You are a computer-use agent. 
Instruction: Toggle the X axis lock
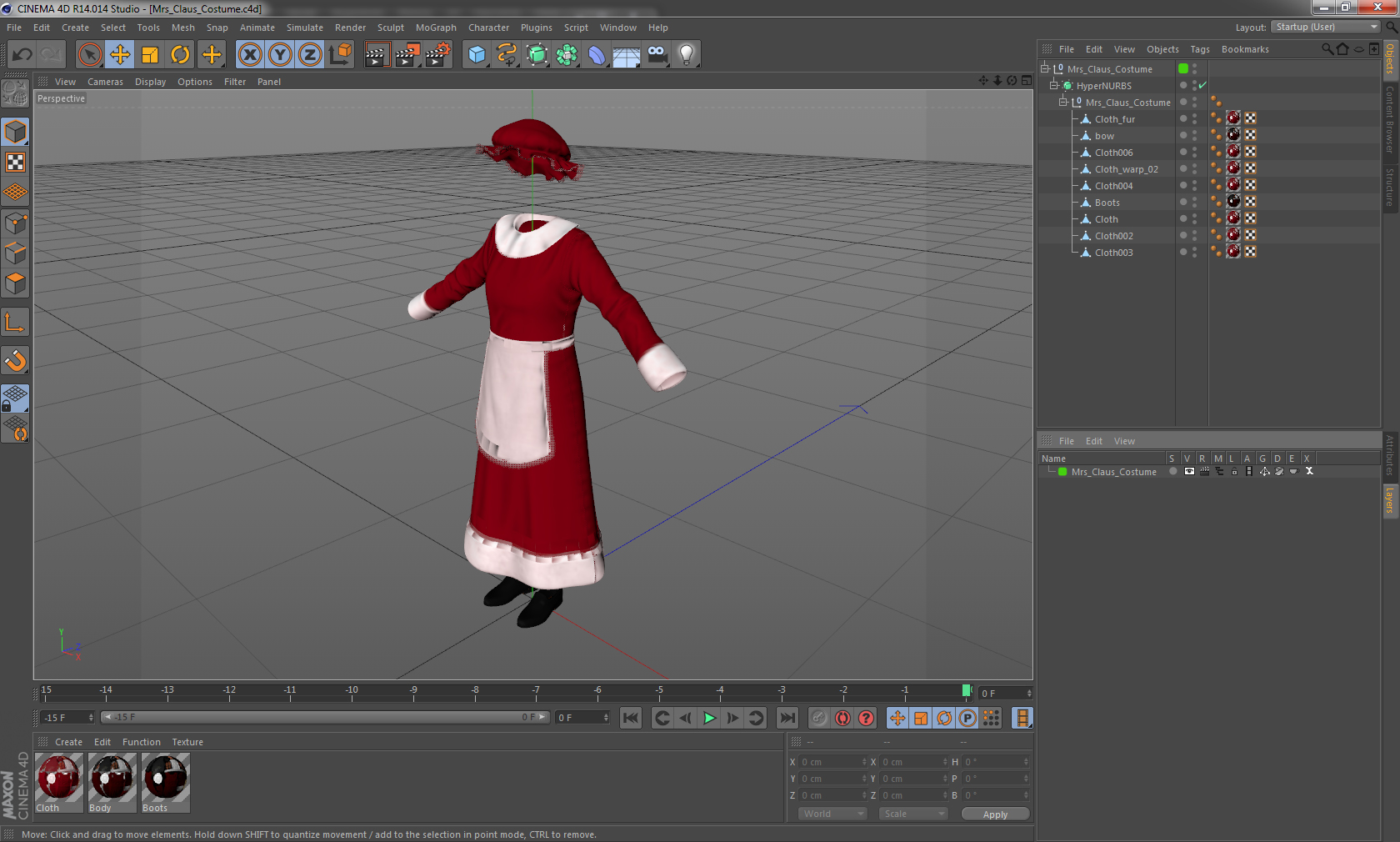[x=249, y=55]
